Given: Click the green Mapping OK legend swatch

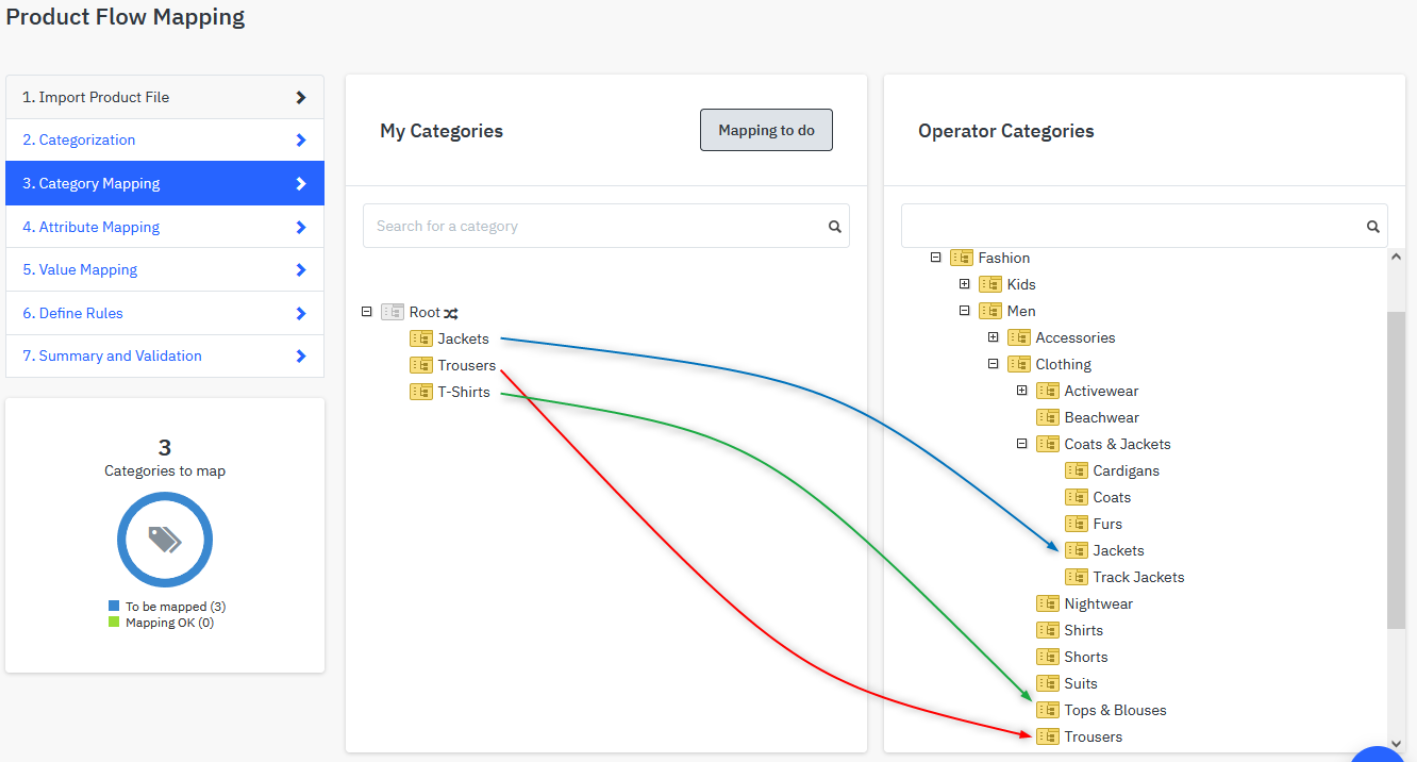Looking at the screenshot, I should coord(114,622).
